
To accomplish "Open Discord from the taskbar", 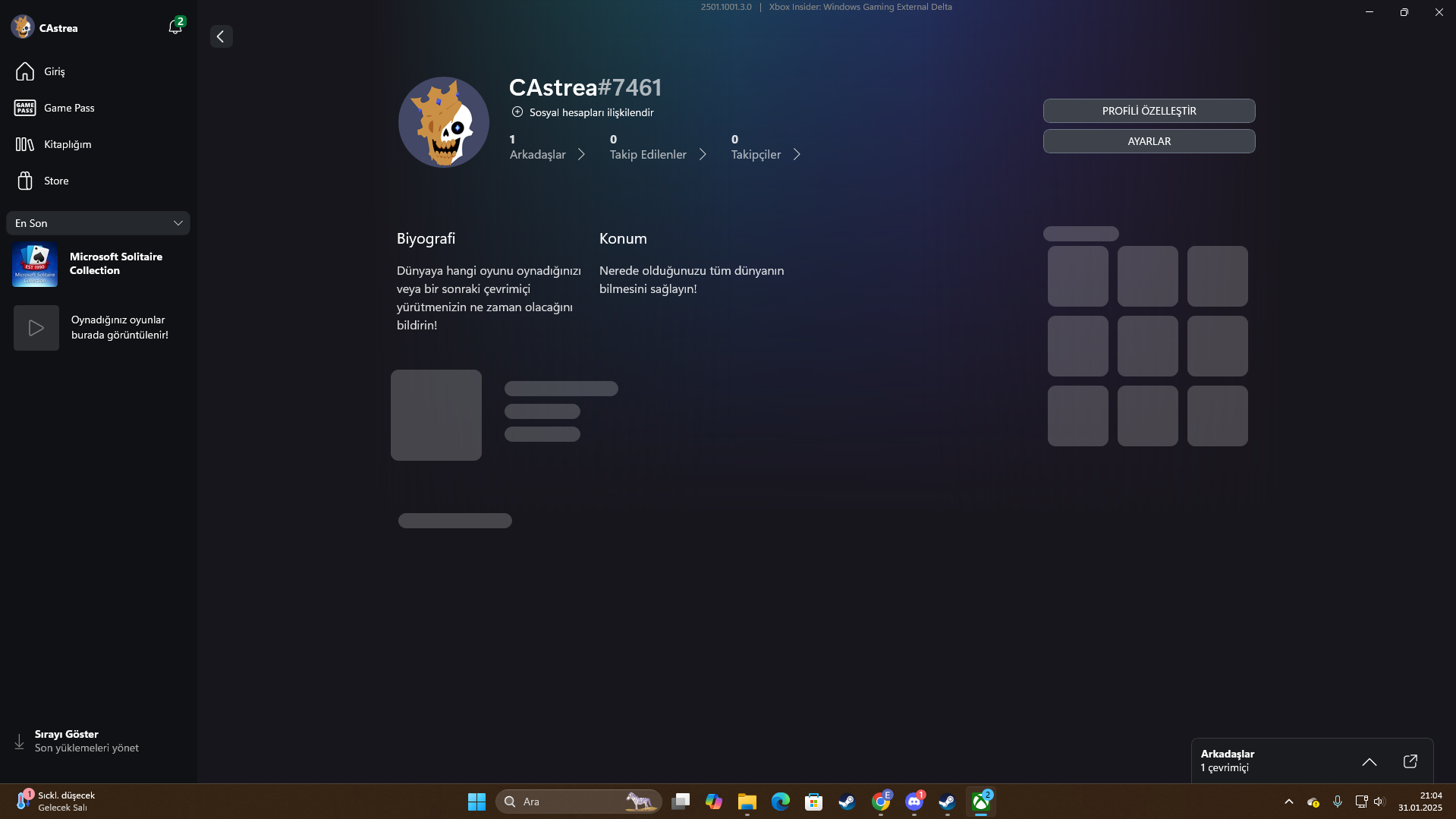I will coord(914,802).
